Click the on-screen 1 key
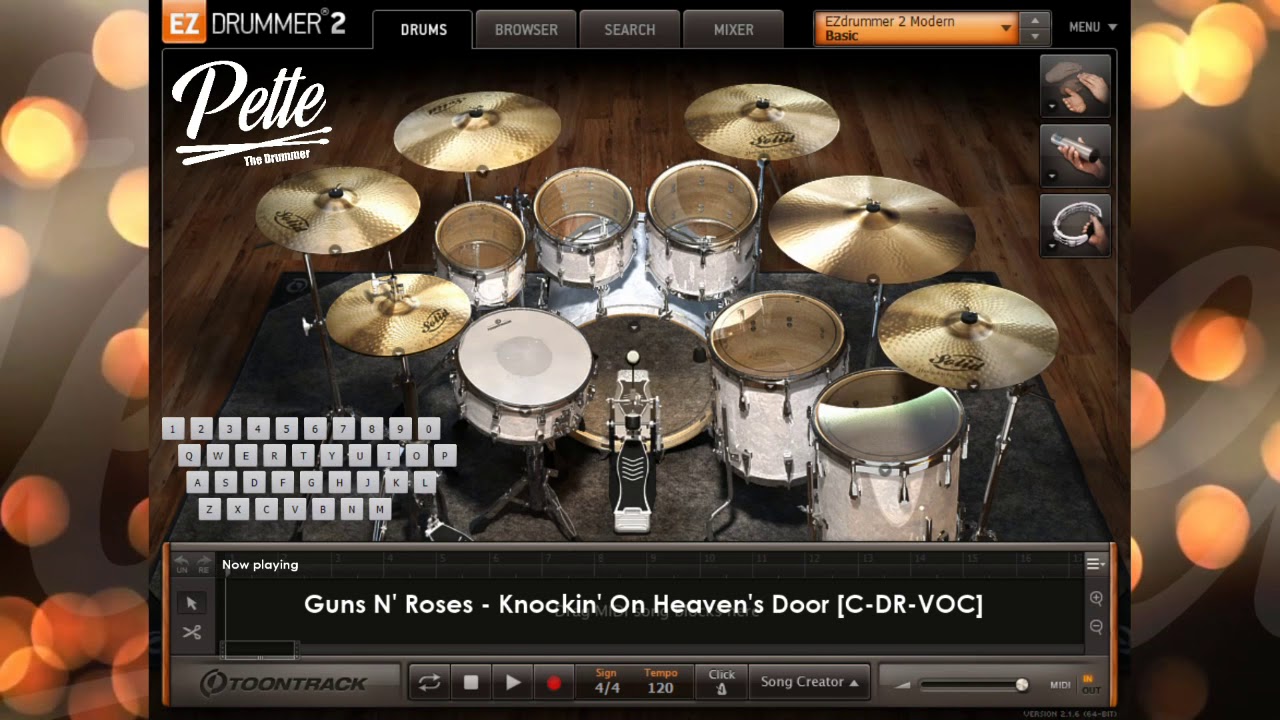1280x720 pixels. click(x=173, y=430)
